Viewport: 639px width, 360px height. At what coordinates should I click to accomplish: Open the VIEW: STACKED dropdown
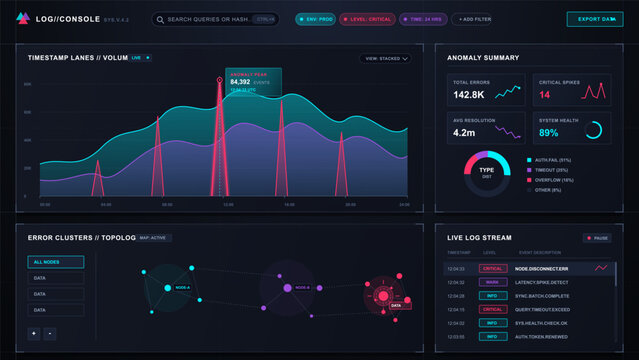(386, 59)
